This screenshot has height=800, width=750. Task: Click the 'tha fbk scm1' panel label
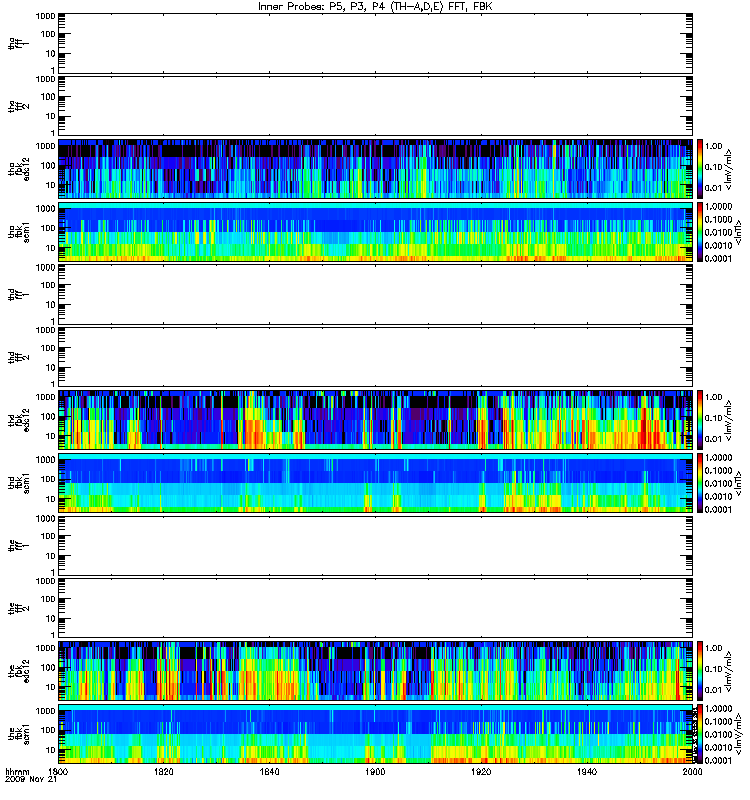pyautogui.click(x=18, y=232)
